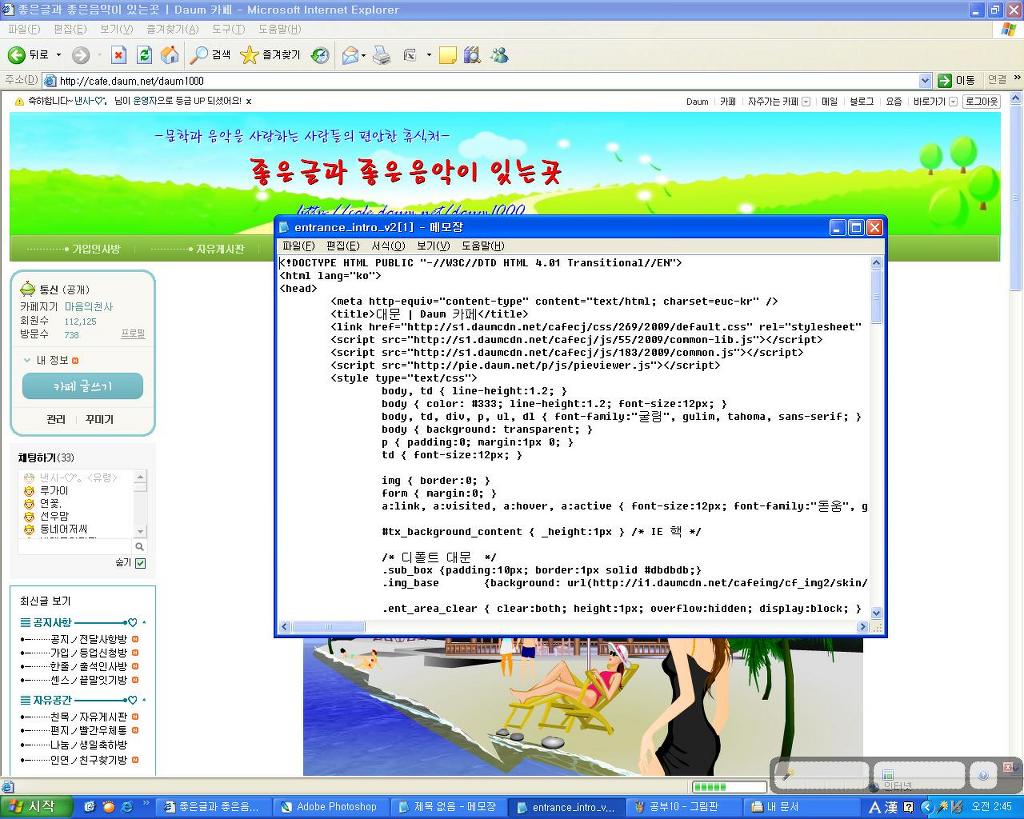Open the address bar dropdown arrow
This screenshot has width=1024, height=819.
[x=925, y=80]
